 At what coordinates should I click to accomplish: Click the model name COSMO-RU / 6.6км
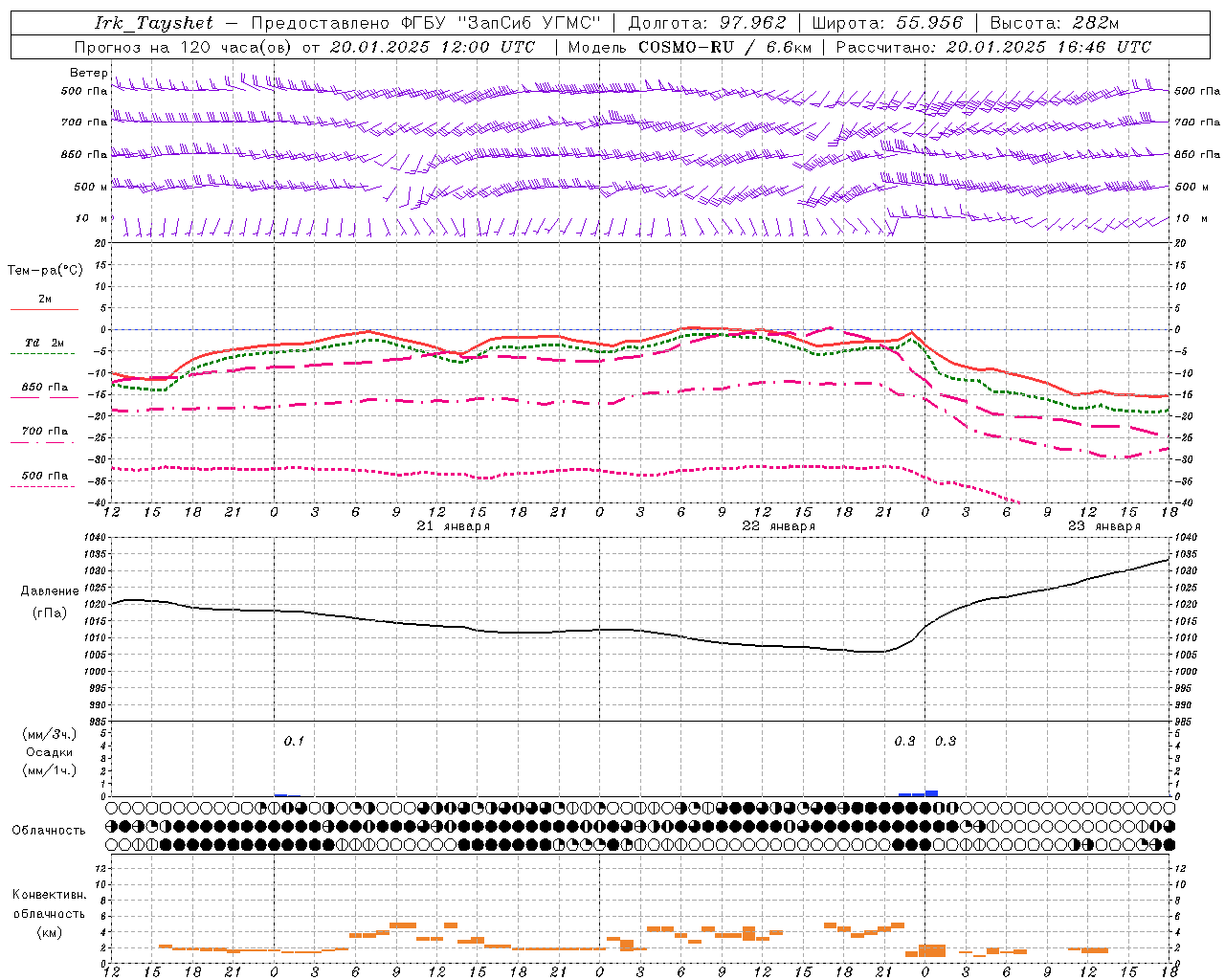[725, 47]
